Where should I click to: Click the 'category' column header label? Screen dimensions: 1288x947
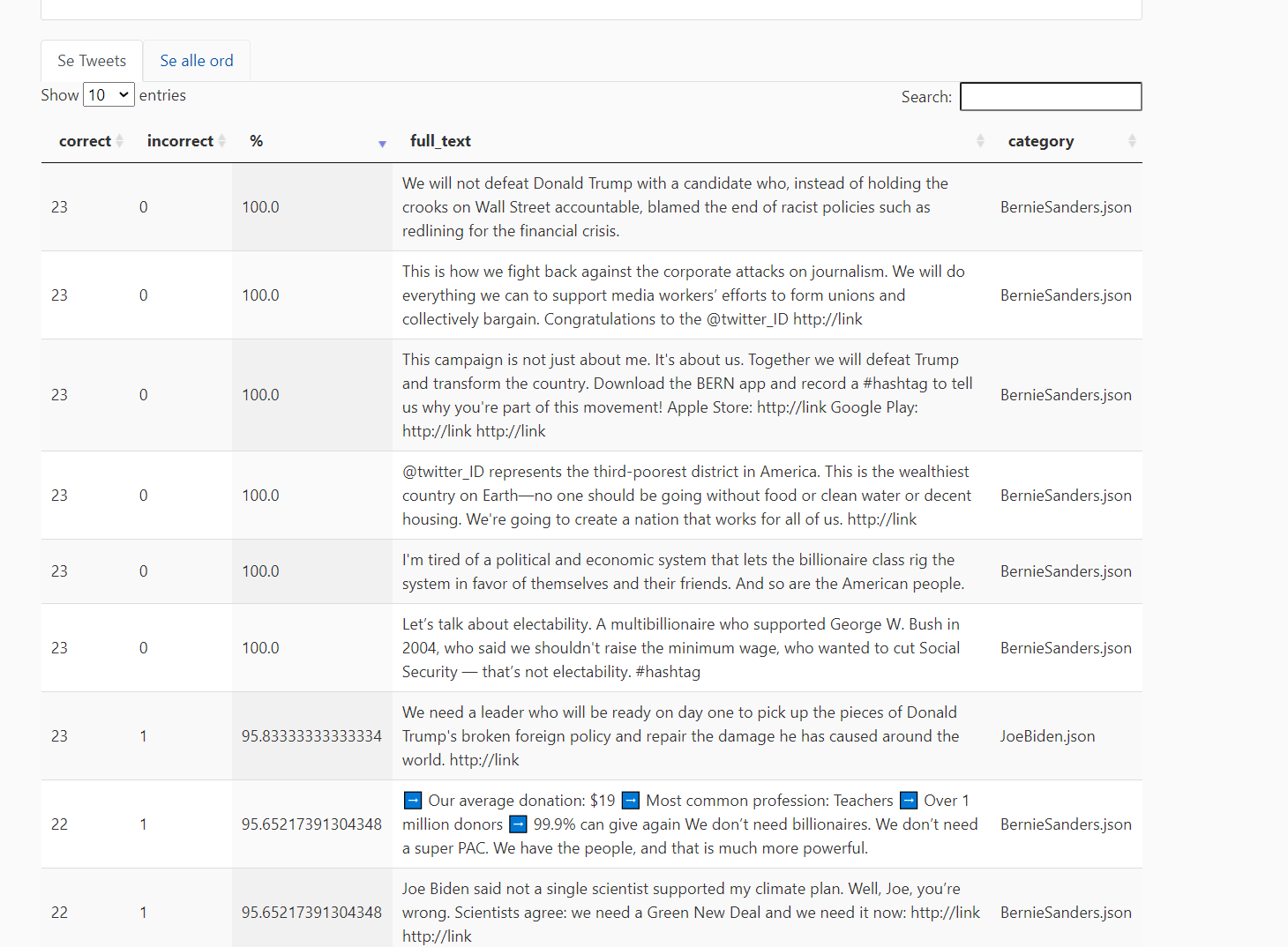point(1040,141)
